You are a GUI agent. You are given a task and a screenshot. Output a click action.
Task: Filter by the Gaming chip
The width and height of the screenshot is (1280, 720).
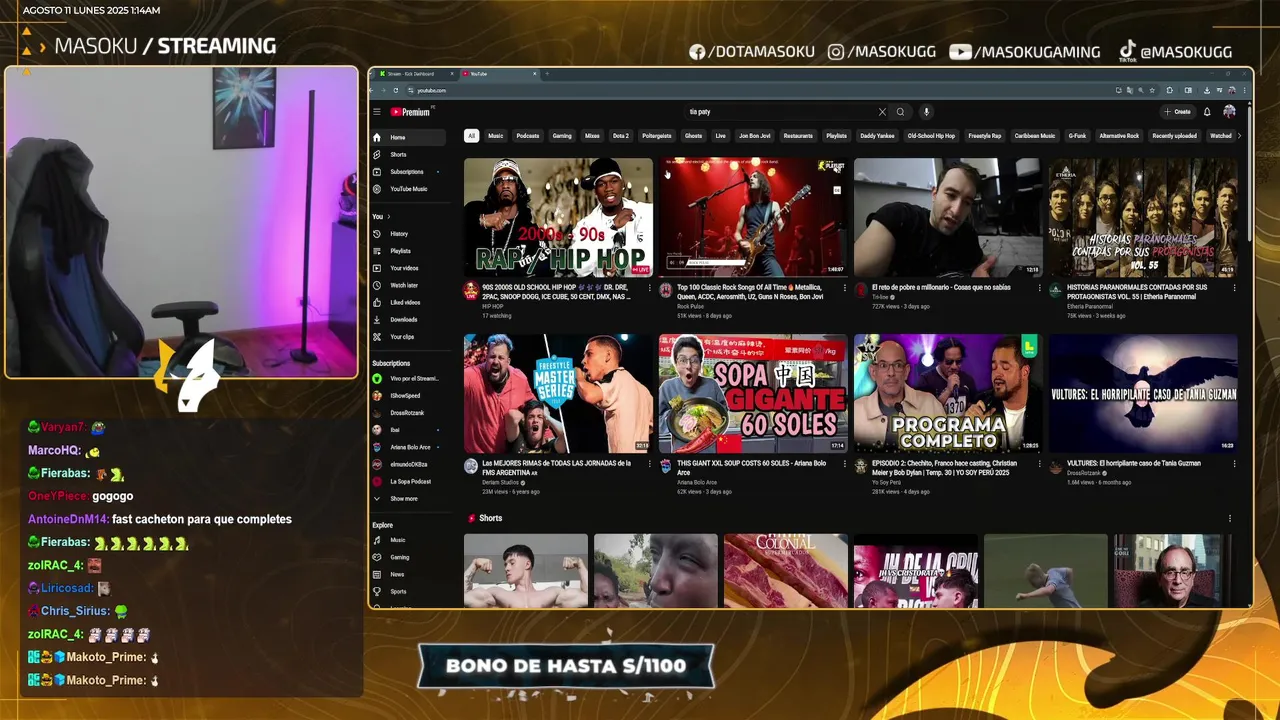(562, 136)
